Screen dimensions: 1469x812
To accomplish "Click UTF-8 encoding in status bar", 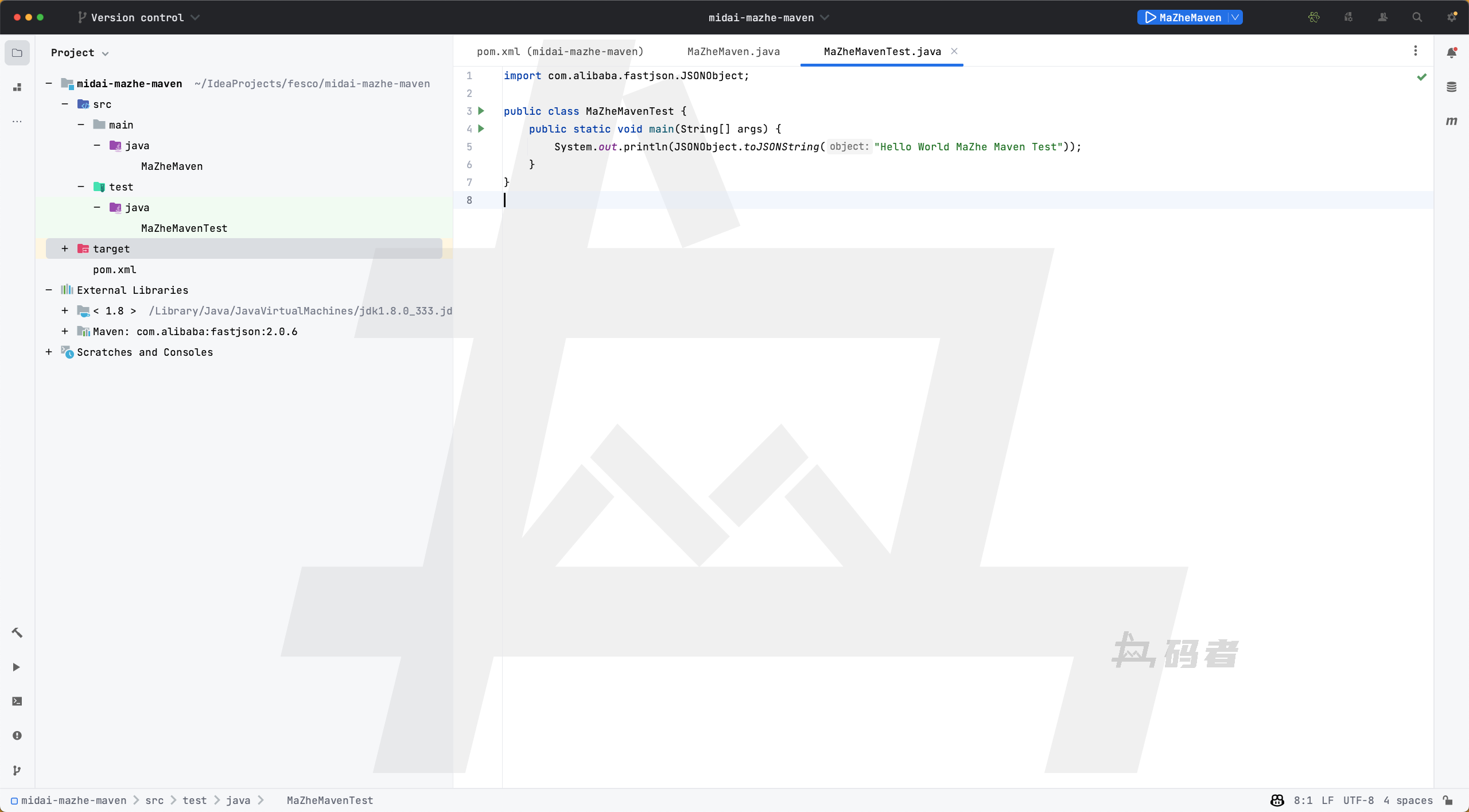I will coord(1358,800).
